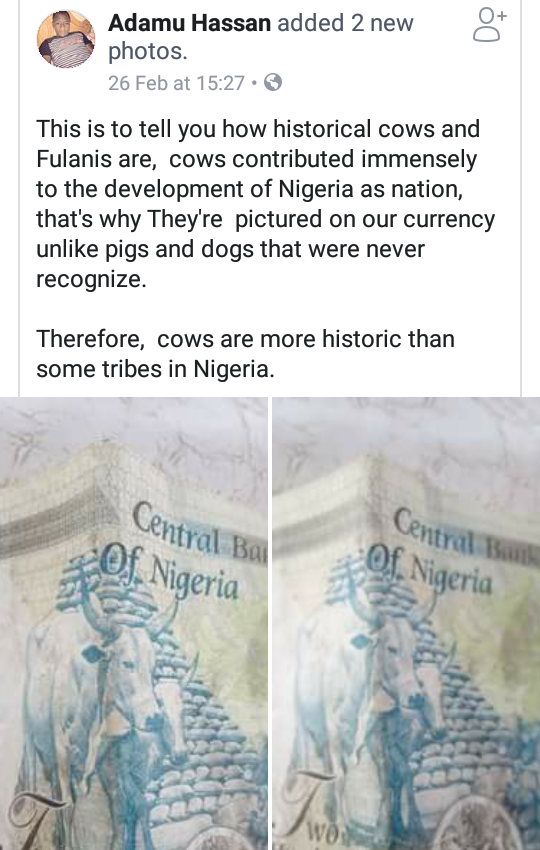Screen dimensions: 540x850
Task: Open Adamu Hassan's profile picture
Action: (66, 39)
